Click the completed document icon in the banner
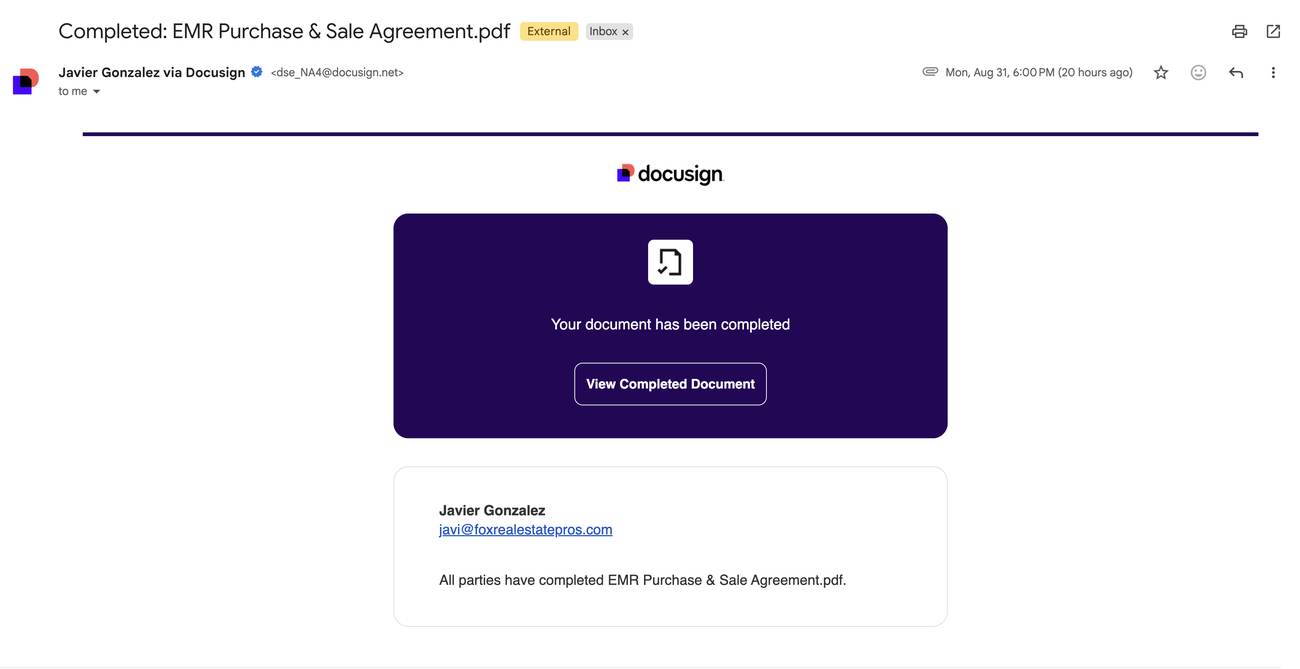Viewport: 1300px width, 669px height. click(x=670, y=262)
